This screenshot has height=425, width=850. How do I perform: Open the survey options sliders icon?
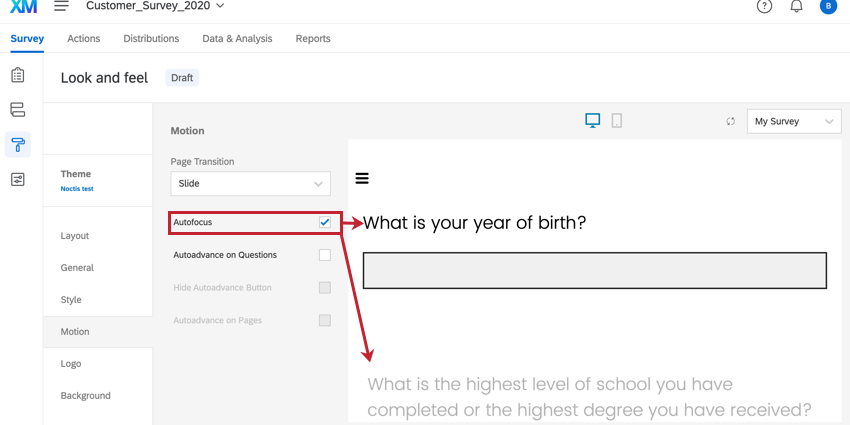click(18, 179)
